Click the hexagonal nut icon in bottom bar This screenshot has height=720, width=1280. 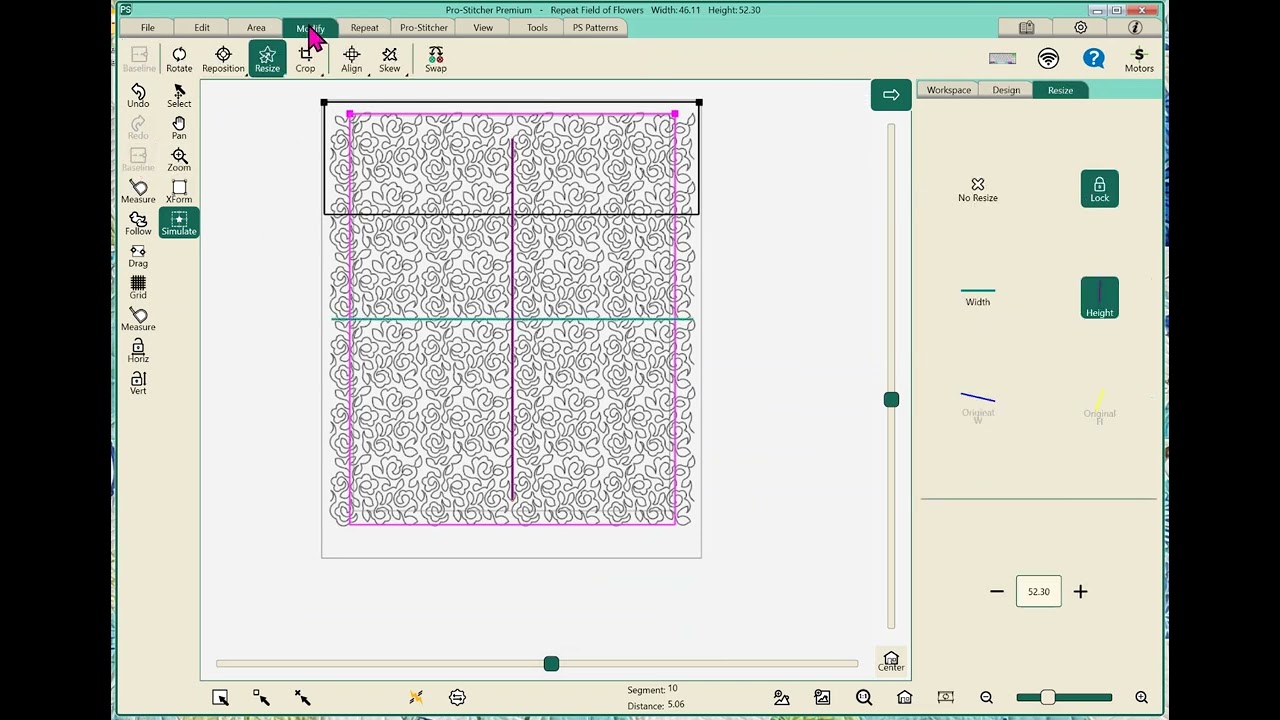[457, 697]
